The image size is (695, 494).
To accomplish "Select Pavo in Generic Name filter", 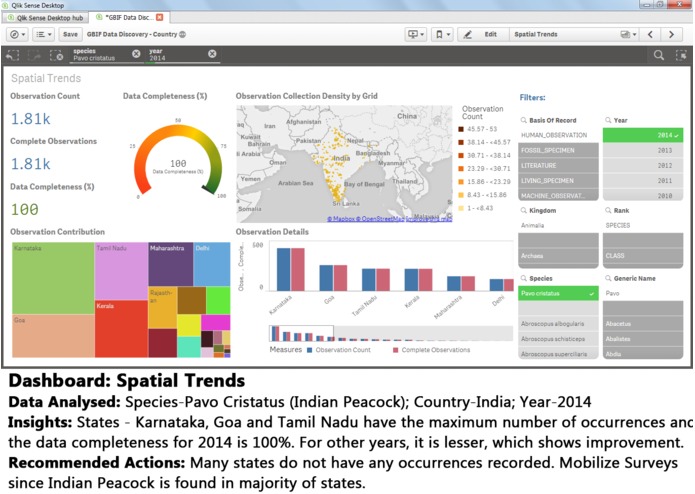I will (x=643, y=293).
